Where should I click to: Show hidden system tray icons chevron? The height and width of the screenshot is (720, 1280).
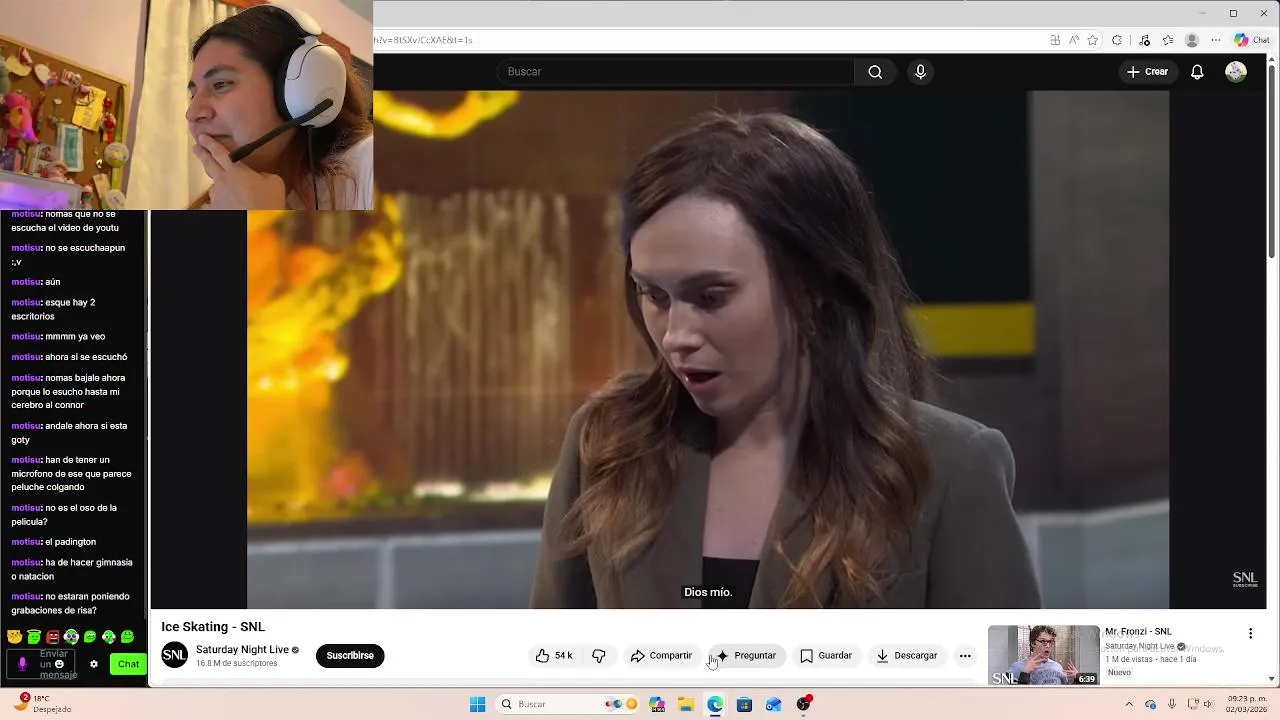[1130, 704]
